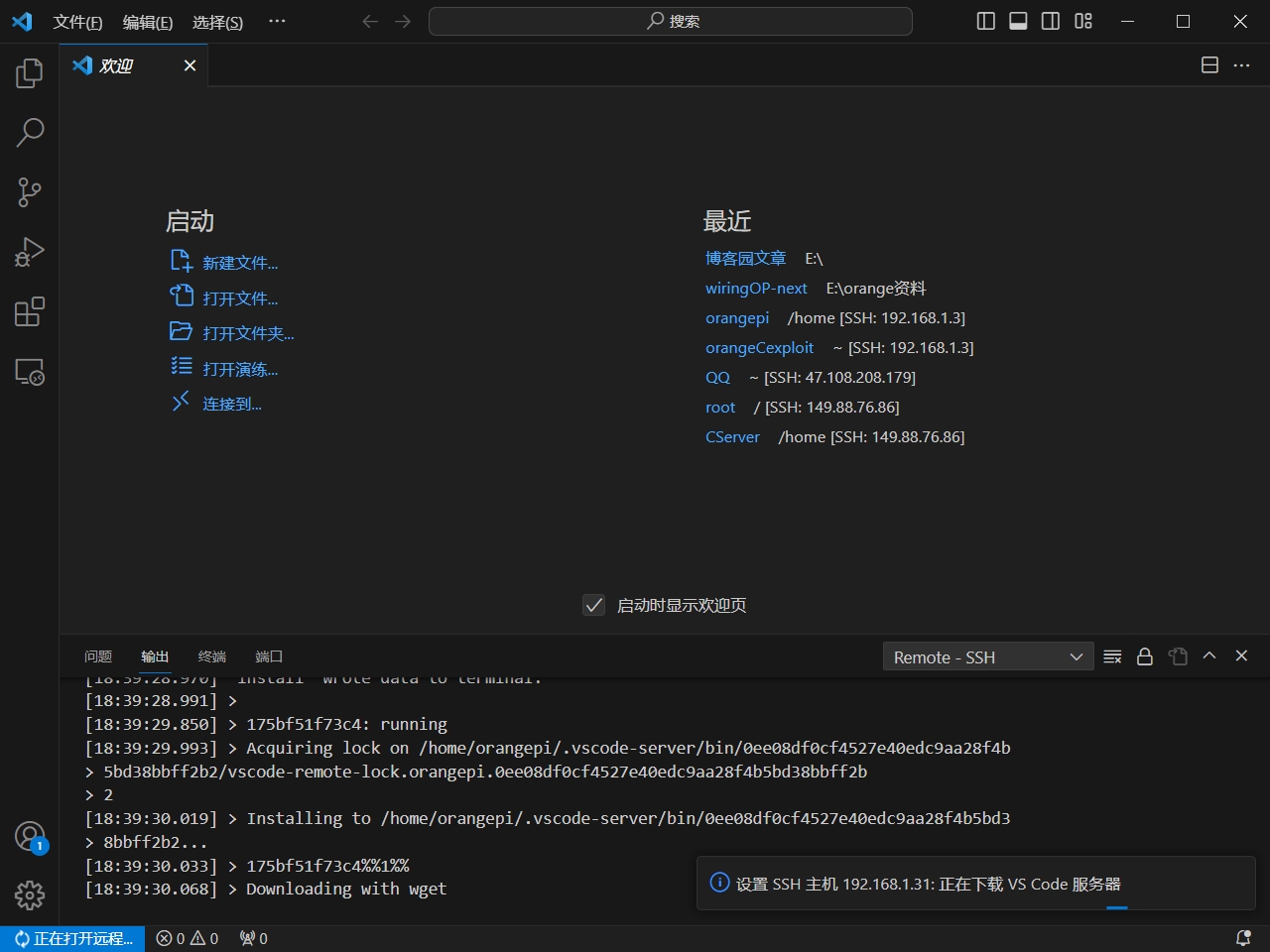
Task: Go forward with the right arrow
Action: [402, 21]
